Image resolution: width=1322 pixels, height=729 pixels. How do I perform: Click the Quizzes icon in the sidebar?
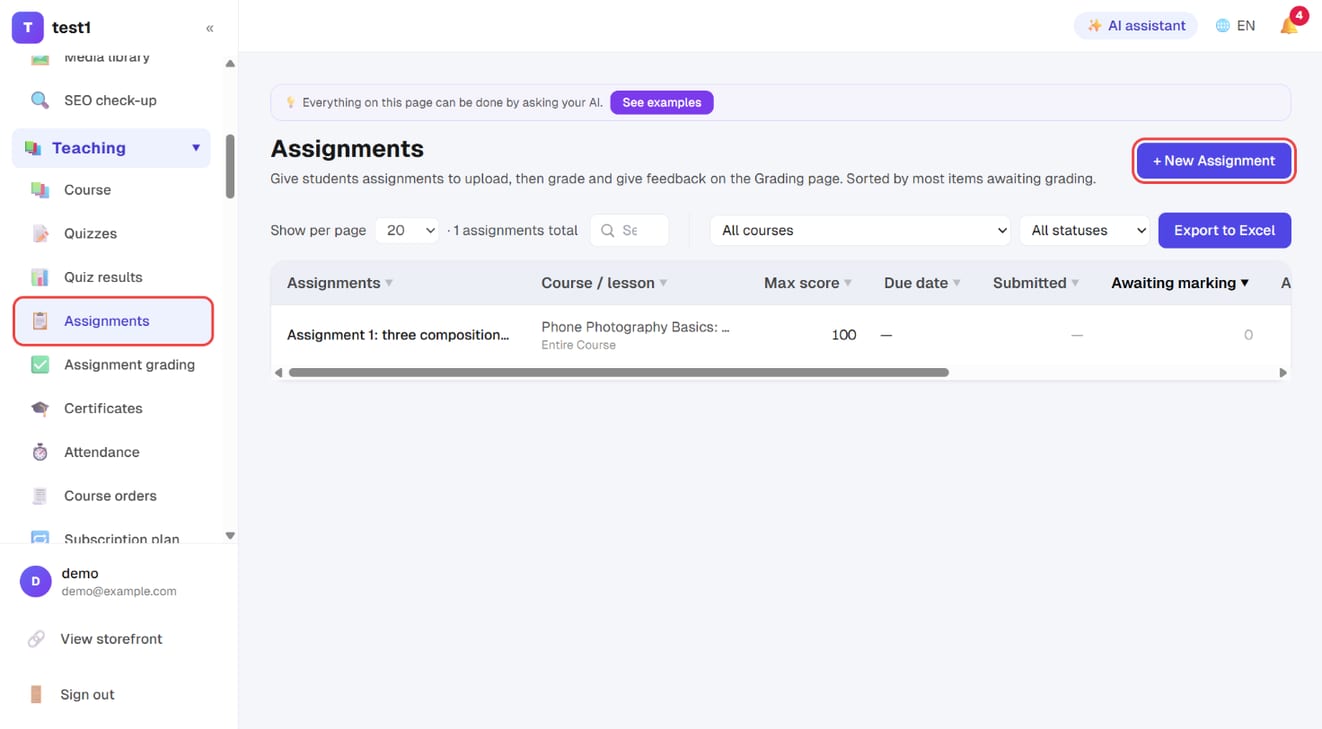[40, 234]
